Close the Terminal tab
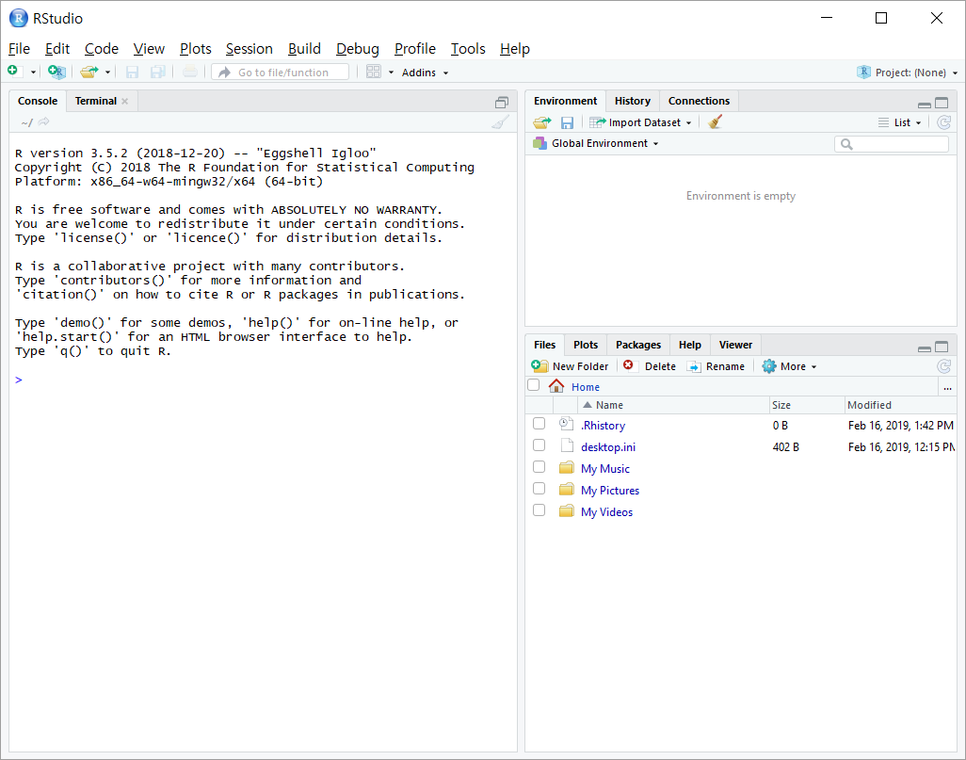The image size is (966, 760). click(125, 102)
